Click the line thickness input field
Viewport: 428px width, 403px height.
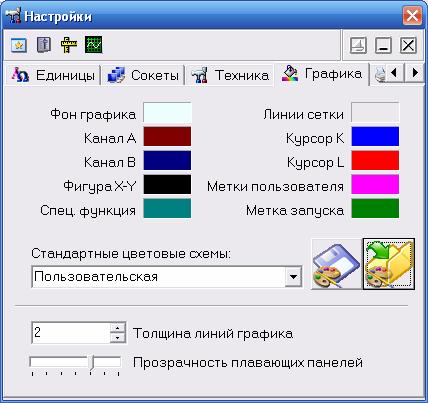[71, 332]
